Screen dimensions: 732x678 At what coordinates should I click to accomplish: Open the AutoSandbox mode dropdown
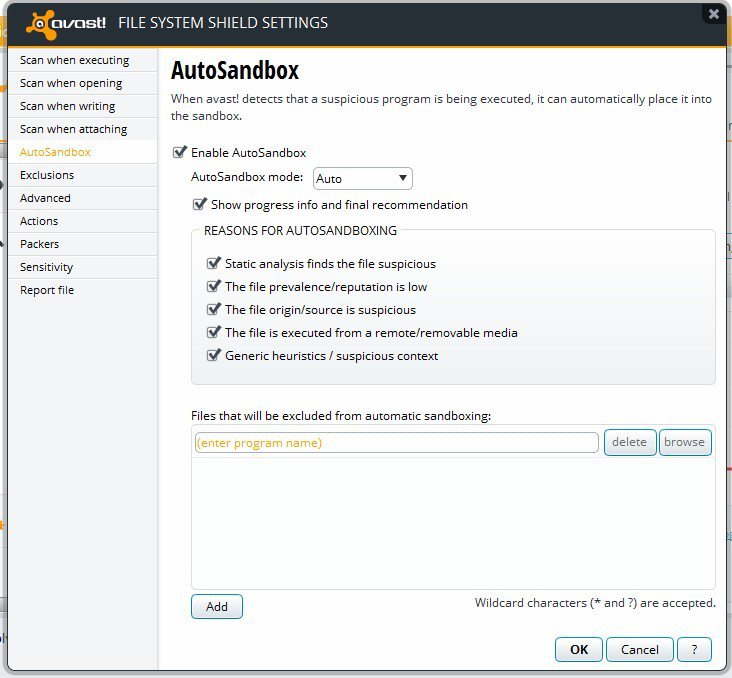[363, 178]
